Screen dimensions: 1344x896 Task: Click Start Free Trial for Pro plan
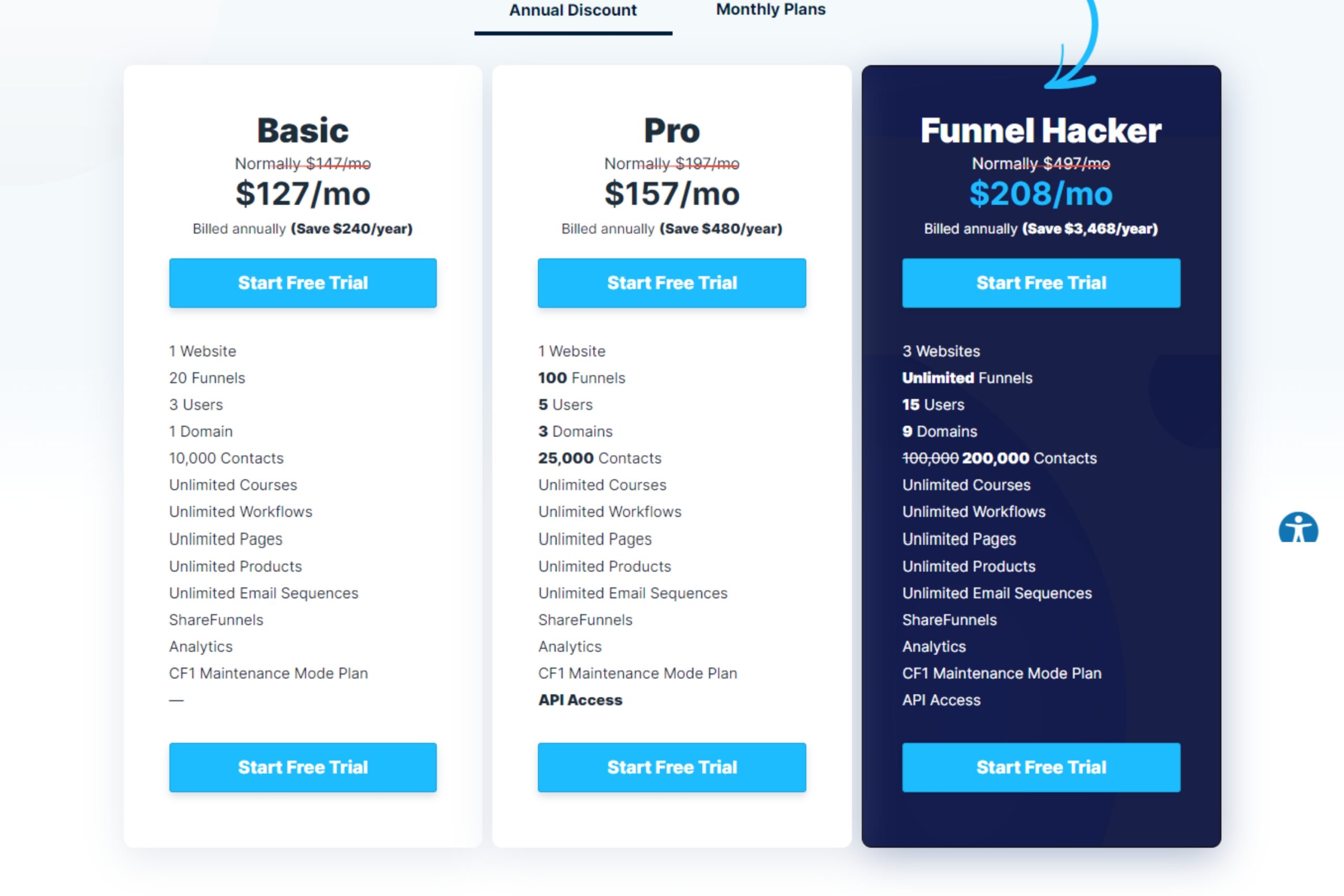[672, 282]
